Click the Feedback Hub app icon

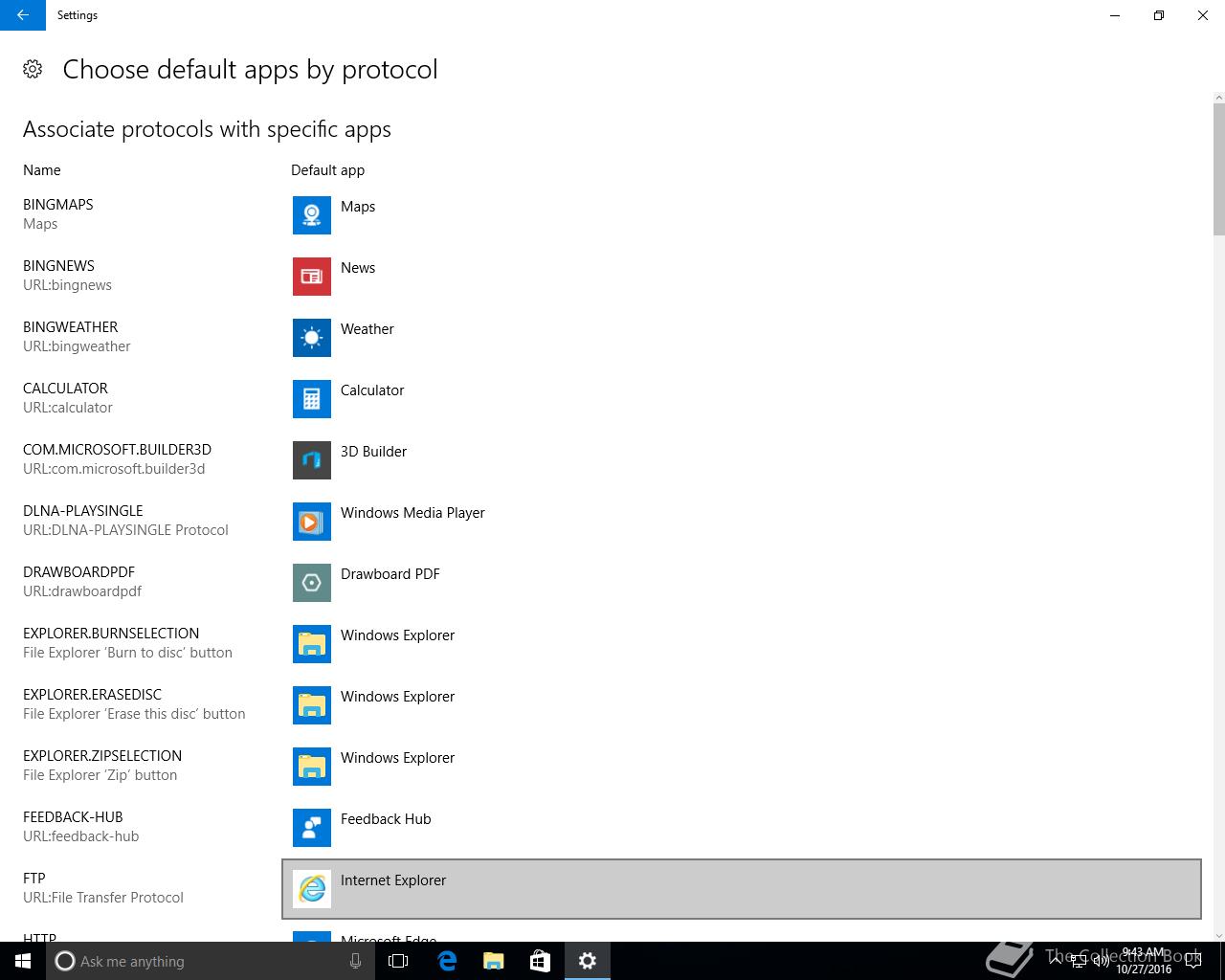(x=312, y=828)
